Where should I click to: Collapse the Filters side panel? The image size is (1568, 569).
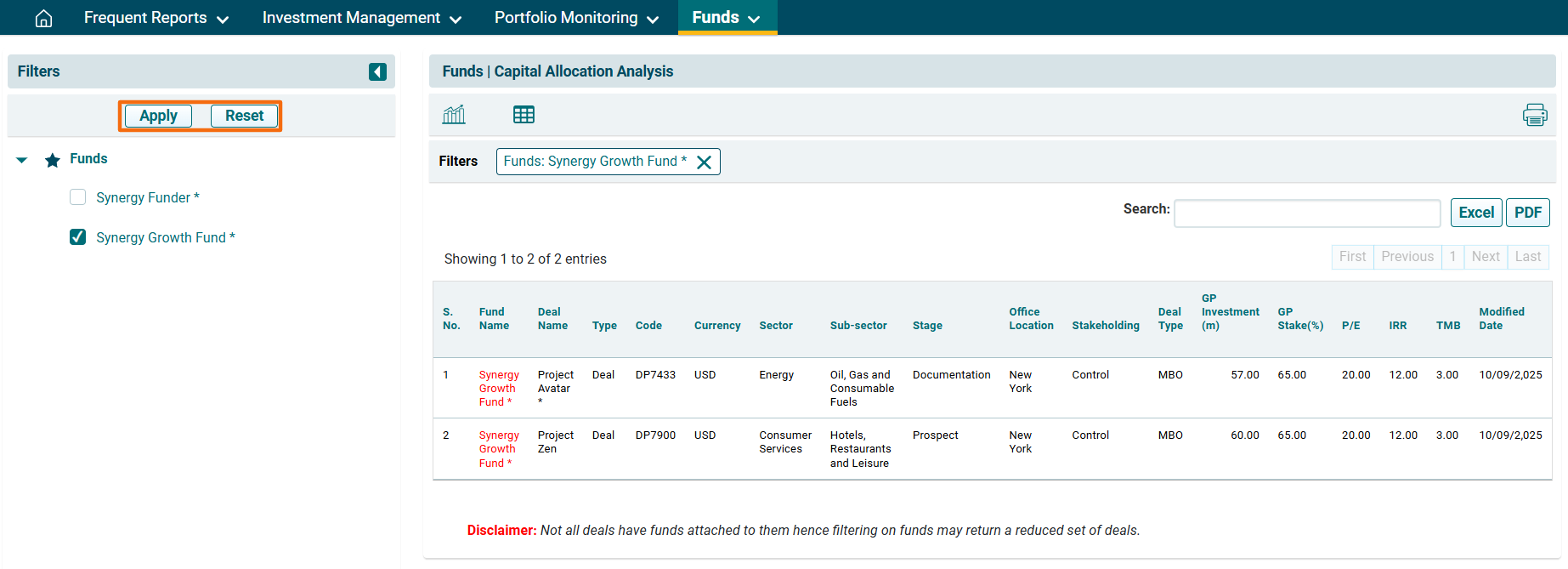(x=377, y=71)
